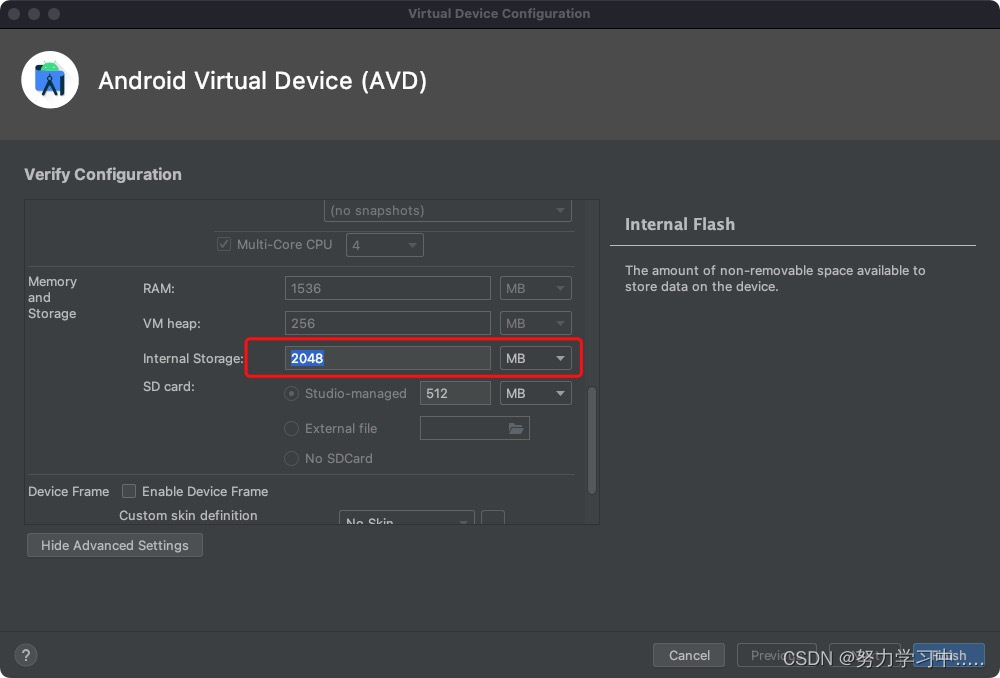This screenshot has height=678, width=1000.
Task: Click the settings panel vertical scrollbar
Action: (592, 440)
